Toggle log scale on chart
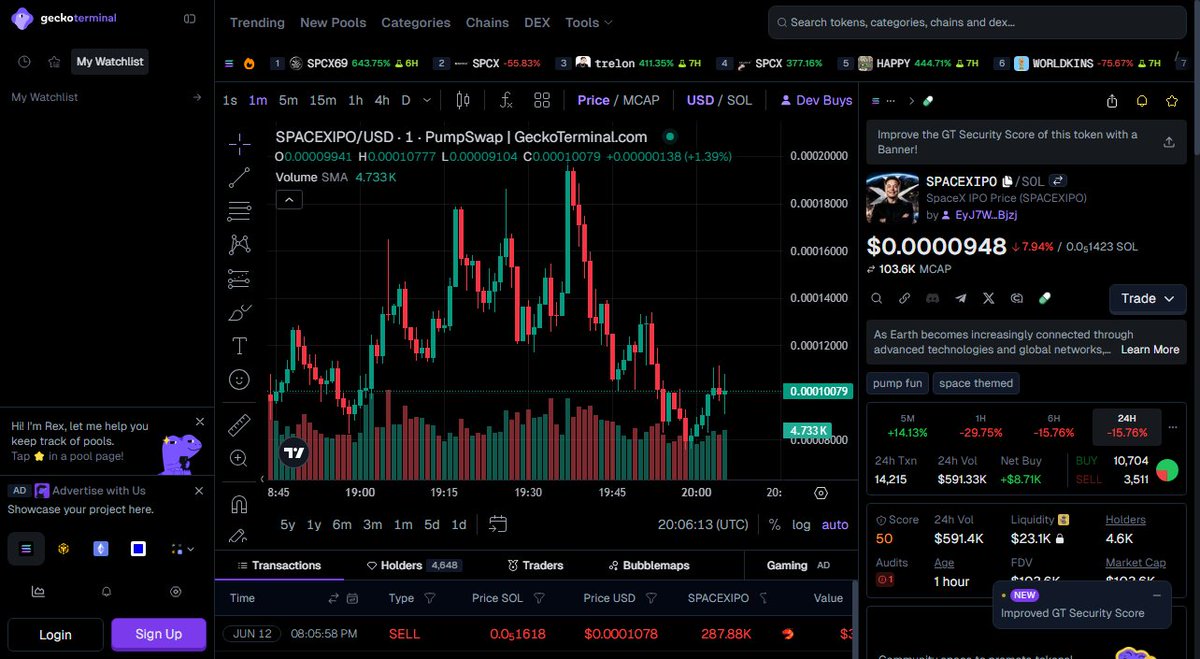 point(801,524)
